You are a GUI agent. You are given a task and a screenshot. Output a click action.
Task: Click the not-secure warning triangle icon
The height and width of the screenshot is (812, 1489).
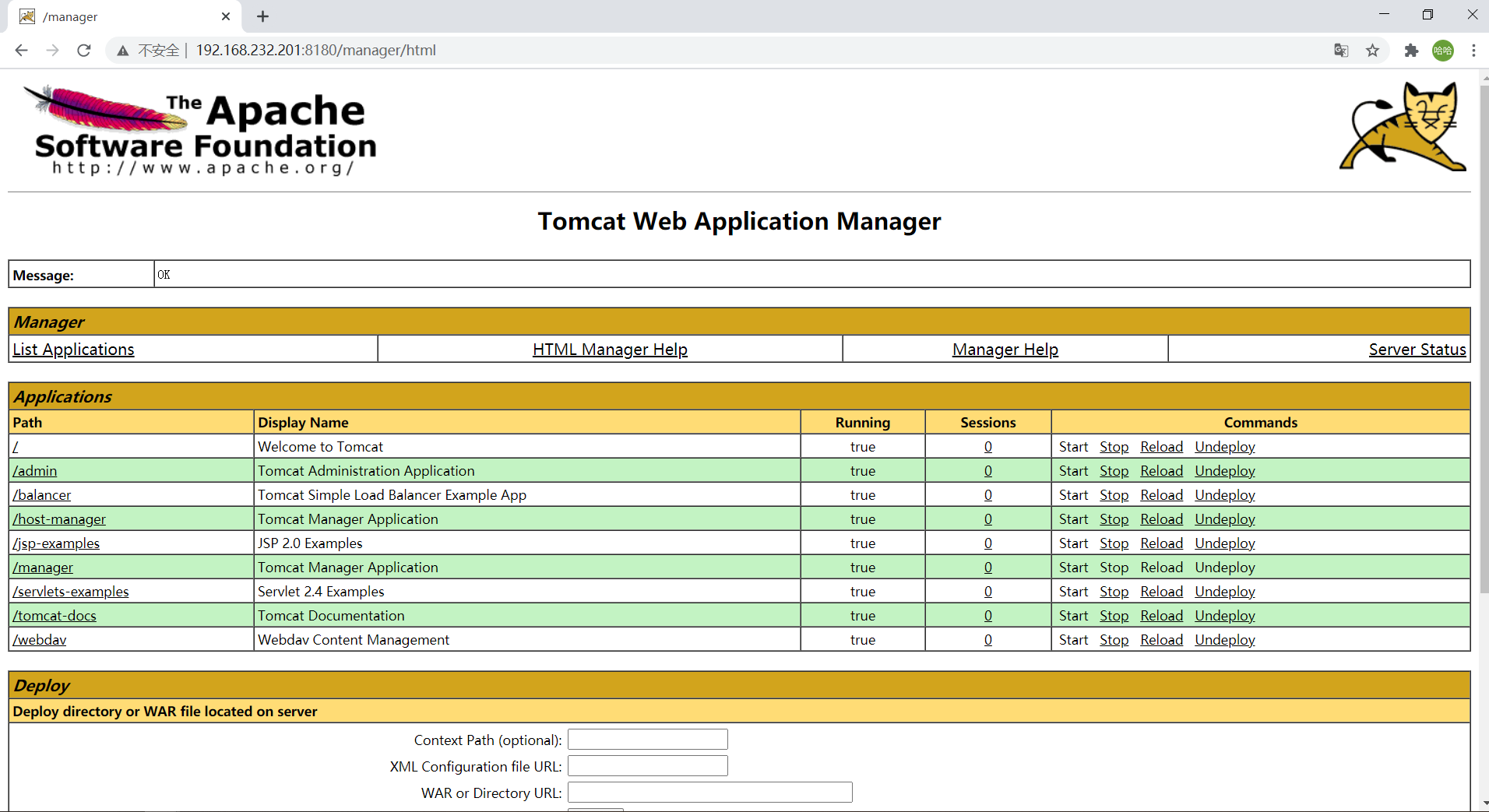[x=123, y=51]
